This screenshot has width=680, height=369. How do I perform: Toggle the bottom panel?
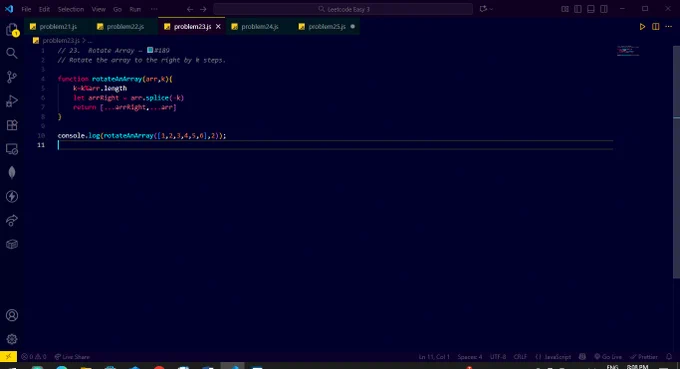pos(591,9)
